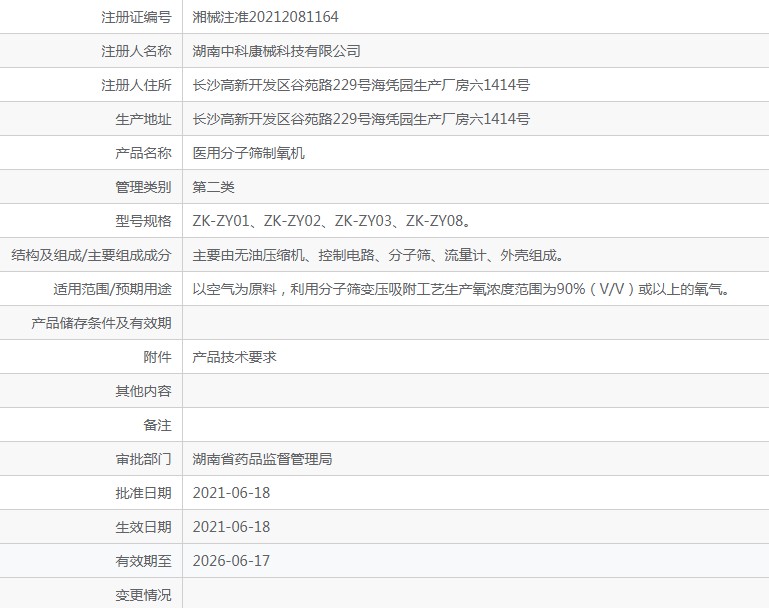Select approving department 湖南省药品监督管理局
The image size is (769, 608).
click(262, 459)
